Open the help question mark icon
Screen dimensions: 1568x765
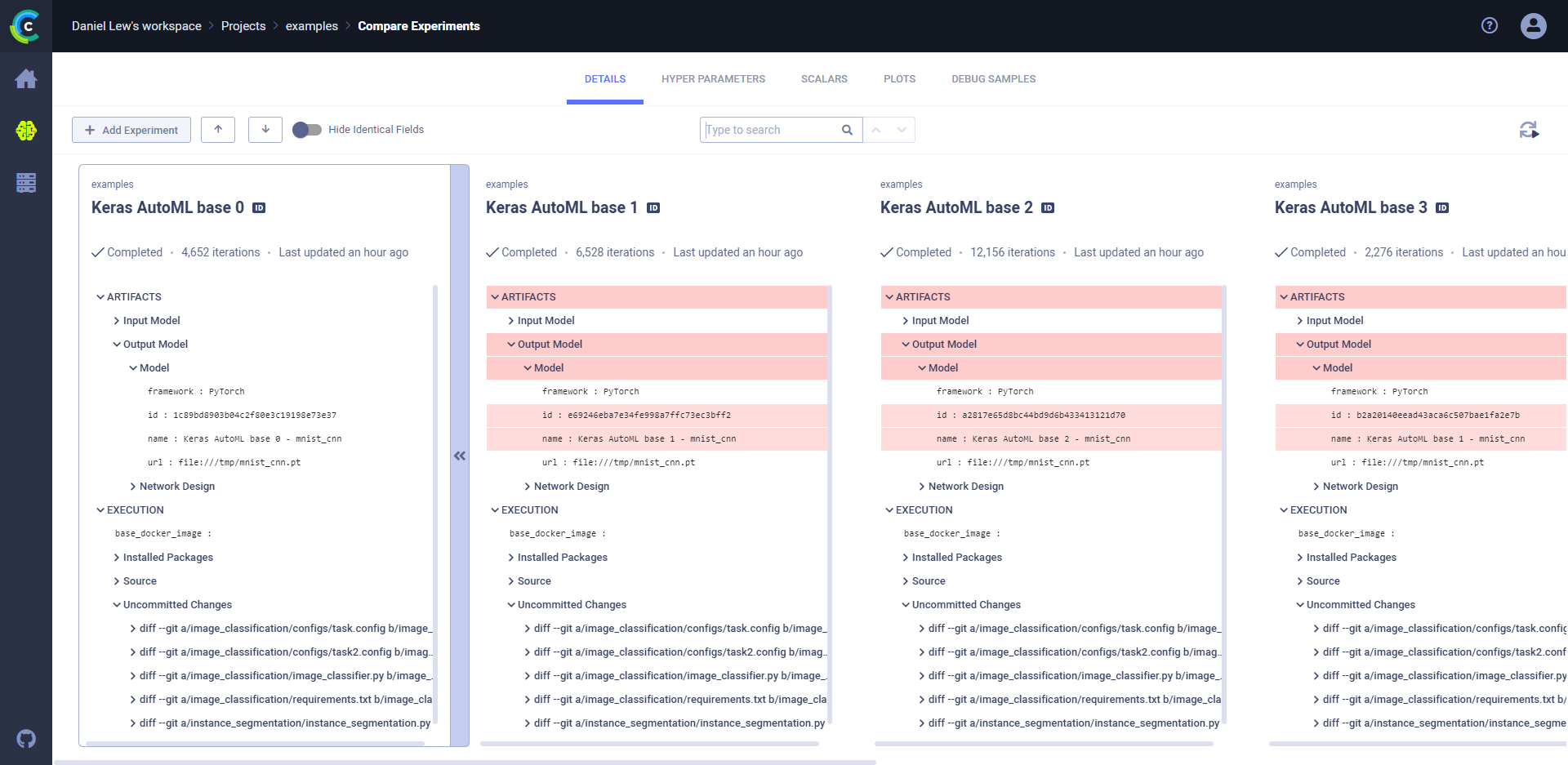click(1490, 26)
